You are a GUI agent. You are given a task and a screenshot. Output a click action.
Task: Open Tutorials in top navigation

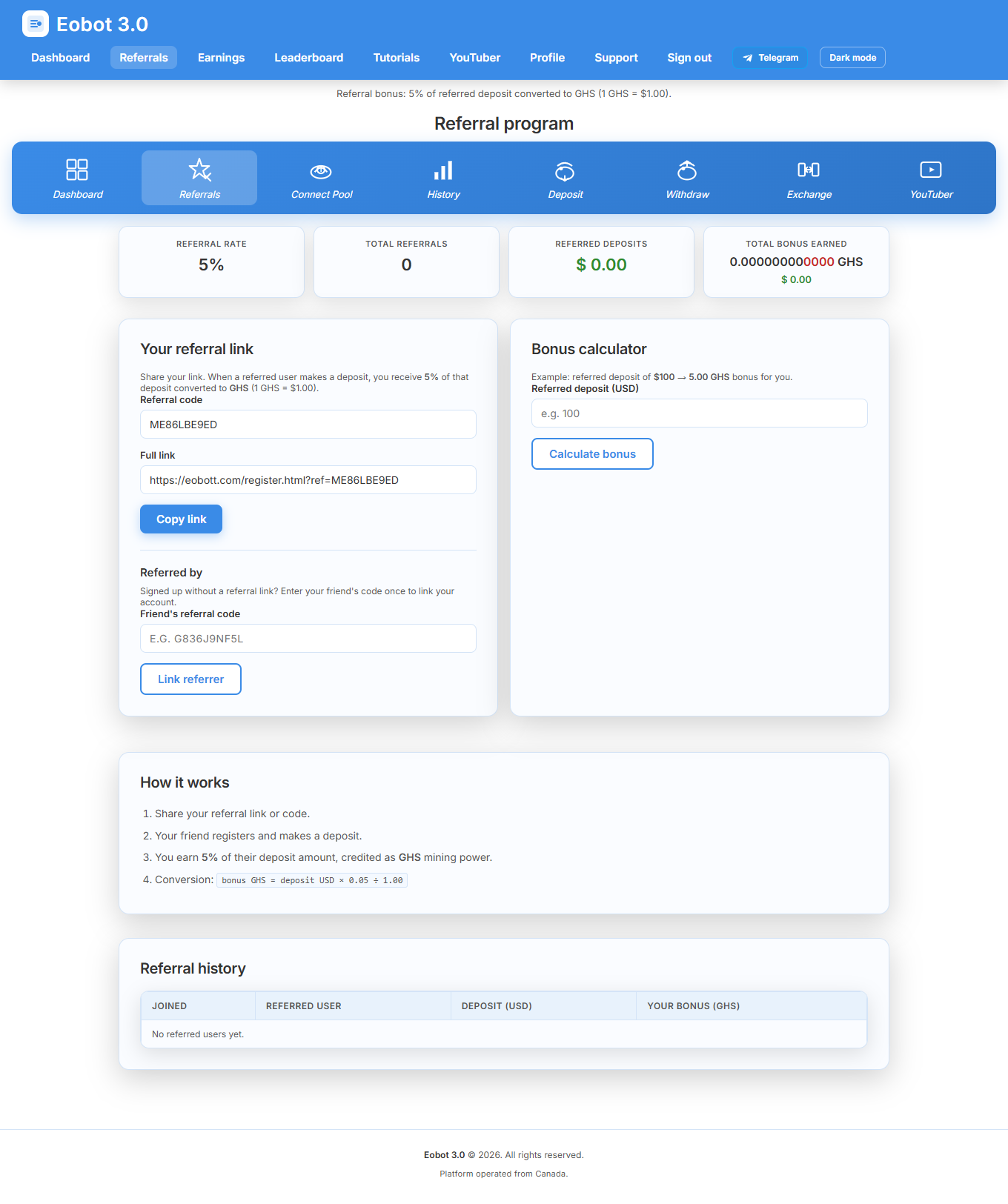click(396, 58)
